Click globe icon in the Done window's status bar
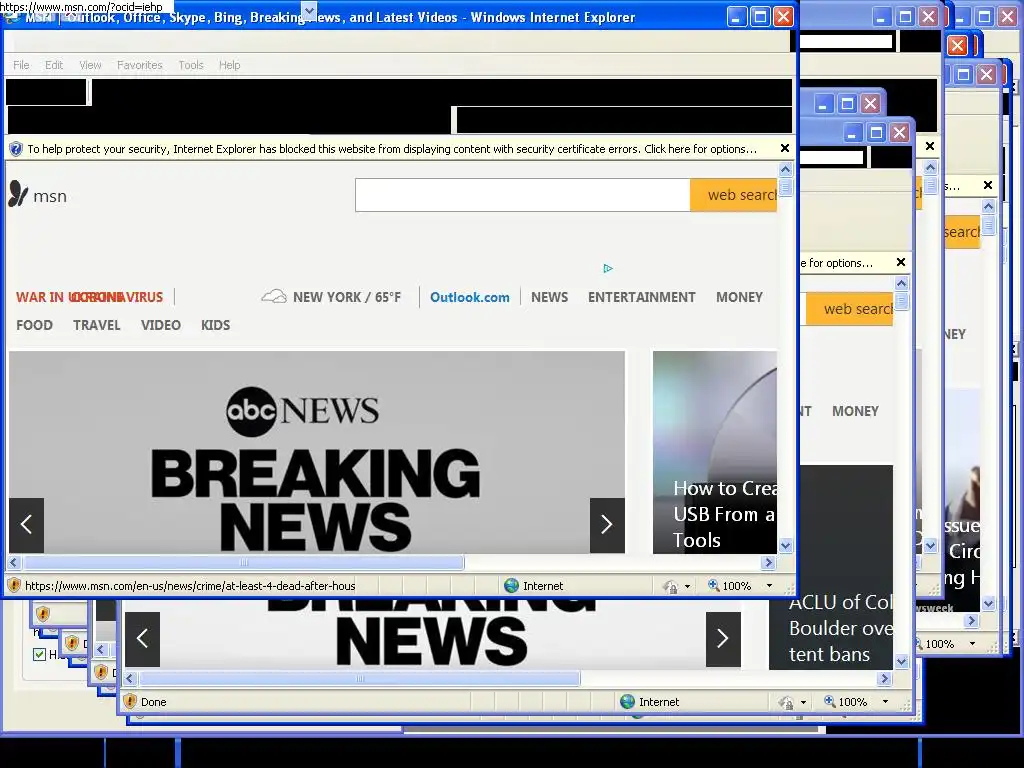The width and height of the screenshot is (1024, 768). (628, 702)
